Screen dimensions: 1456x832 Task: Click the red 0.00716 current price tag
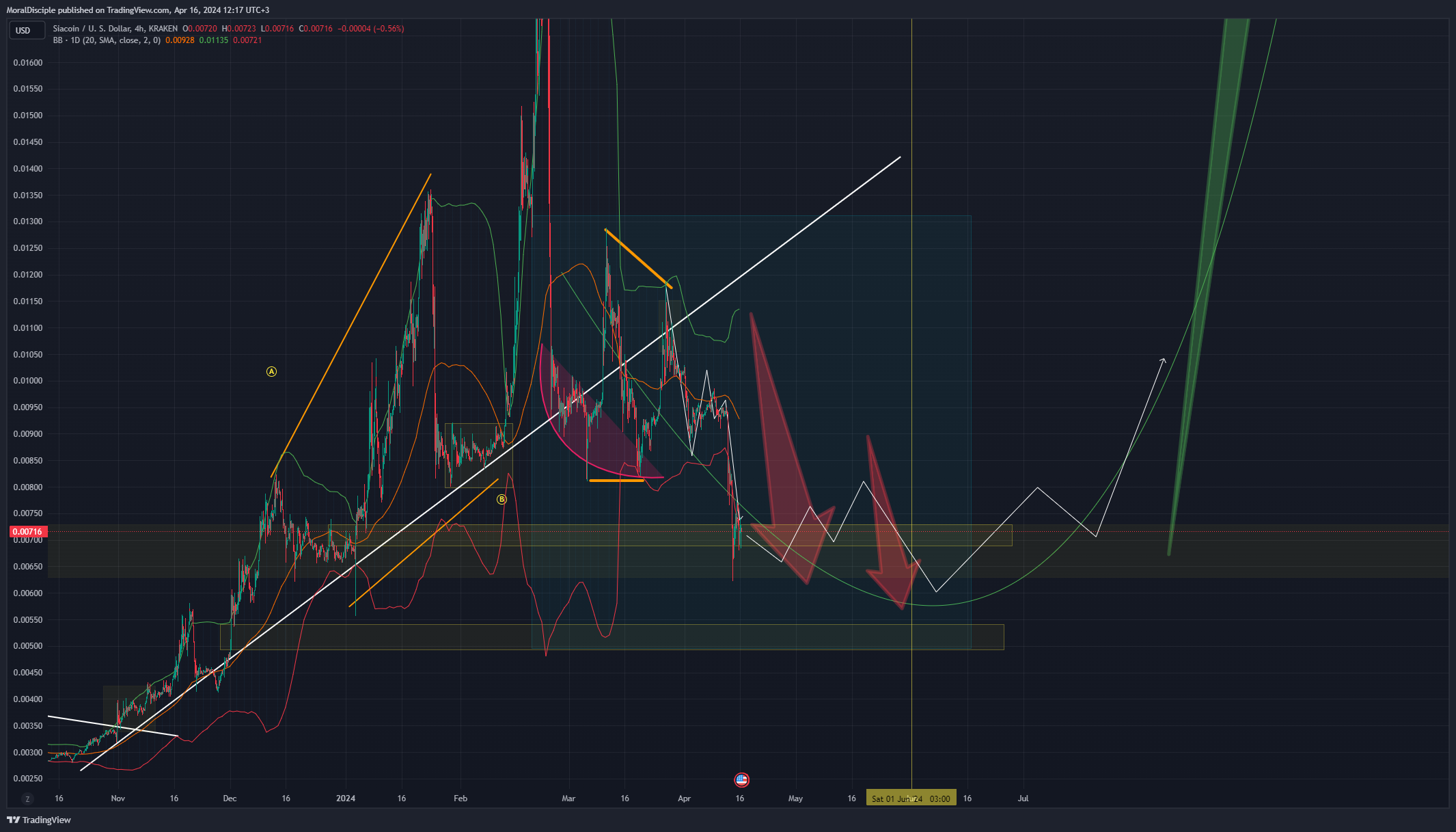point(28,532)
